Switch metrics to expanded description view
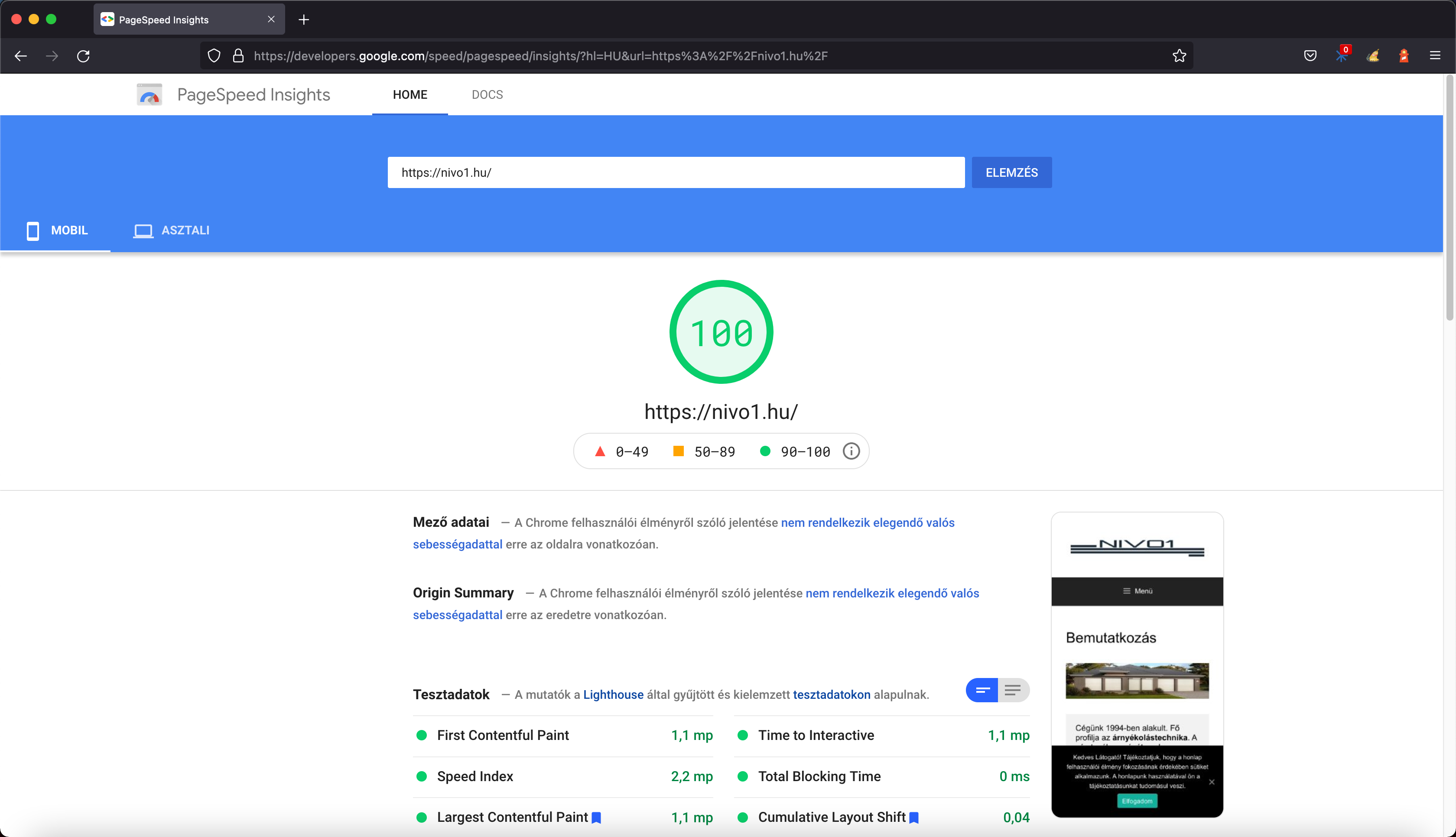 click(x=1013, y=690)
